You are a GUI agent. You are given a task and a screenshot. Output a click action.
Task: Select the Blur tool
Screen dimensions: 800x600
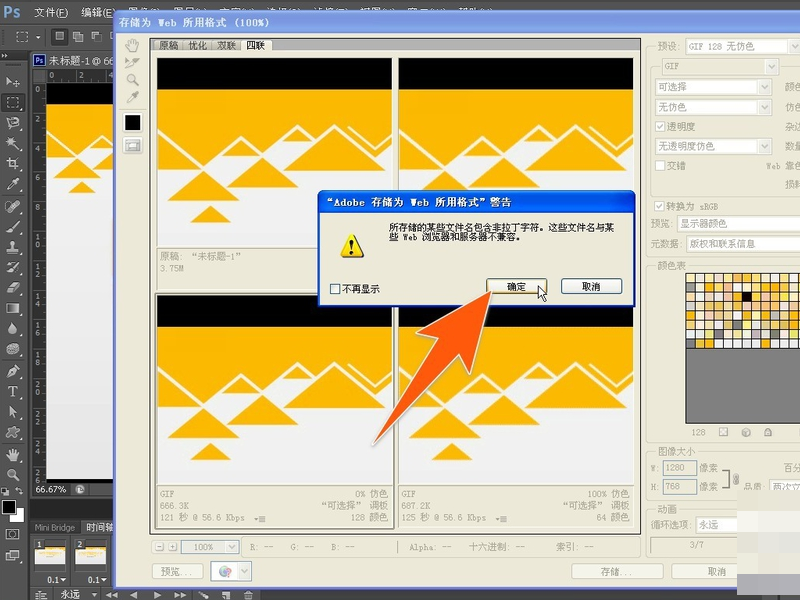[13, 329]
